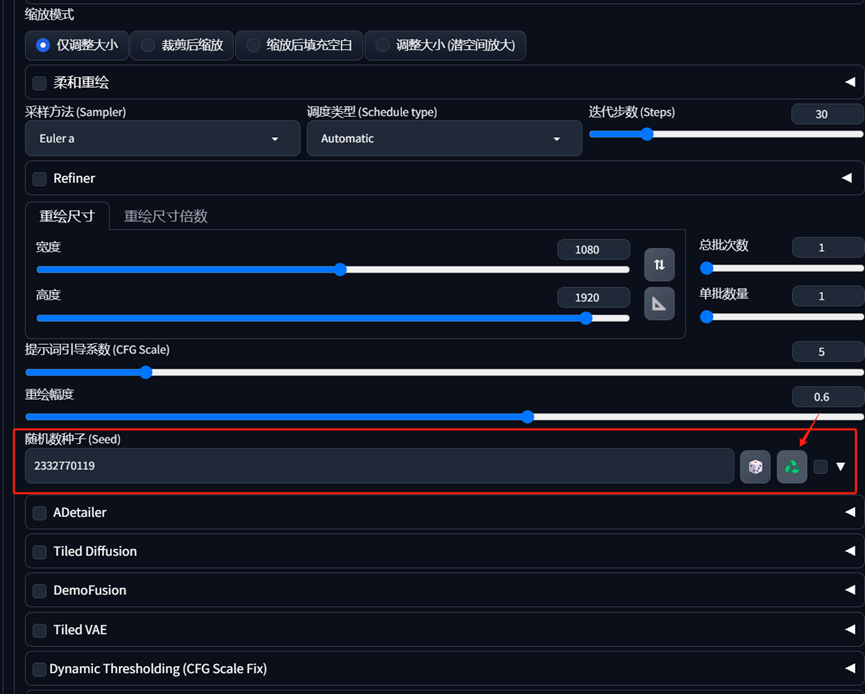865x694 pixels.
Task: Swap width and height with arrows icon
Action: coord(659,265)
